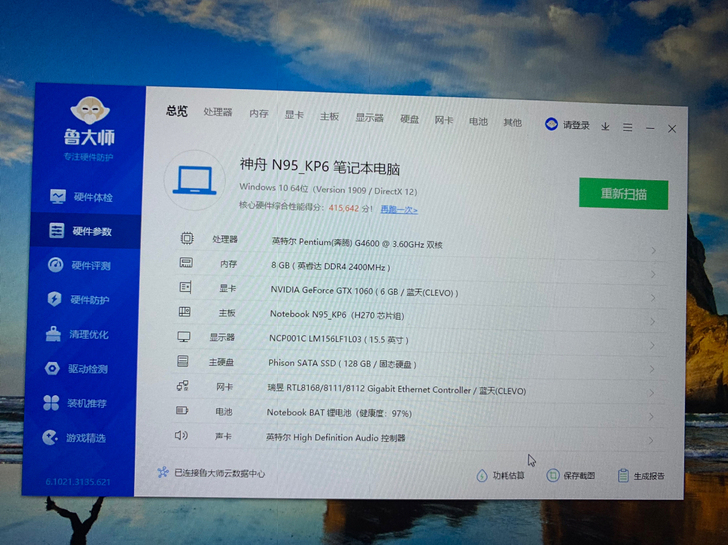
Task: Switch to the 电池 tab
Action: pos(478,121)
